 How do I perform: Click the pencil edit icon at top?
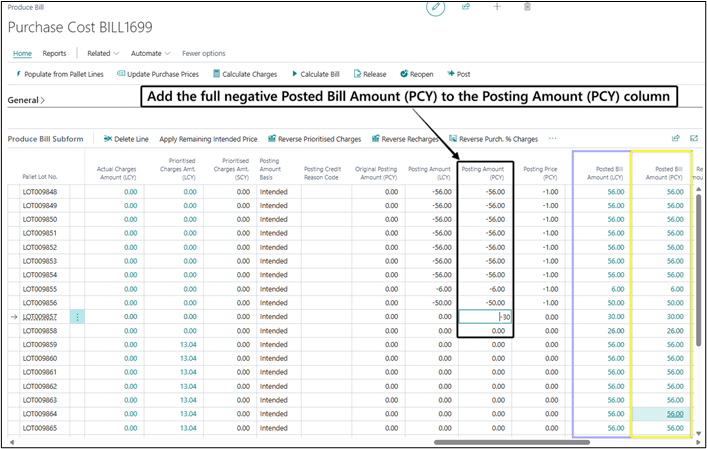436,7
